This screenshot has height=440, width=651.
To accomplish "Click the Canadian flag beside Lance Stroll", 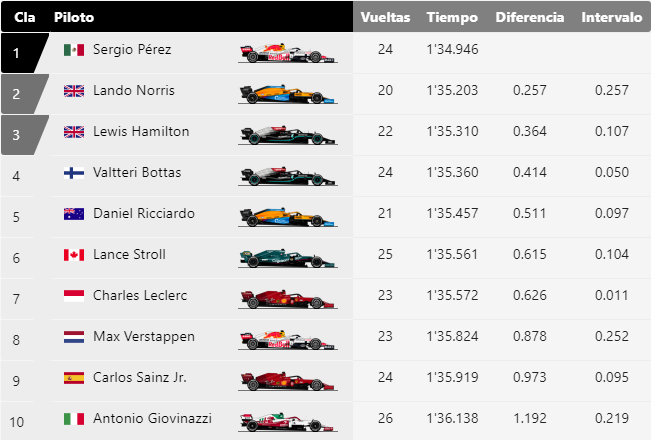I will [74, 255].
